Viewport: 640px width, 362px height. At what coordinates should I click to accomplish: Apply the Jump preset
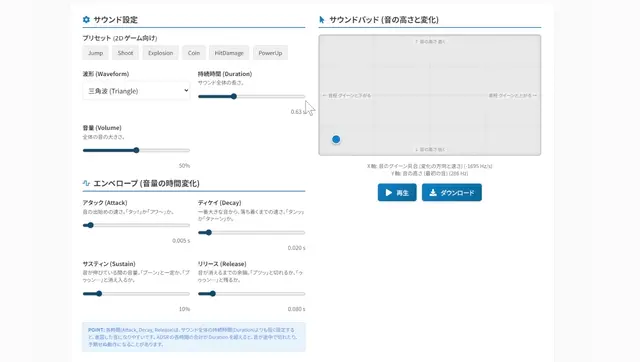pos(96,53)
